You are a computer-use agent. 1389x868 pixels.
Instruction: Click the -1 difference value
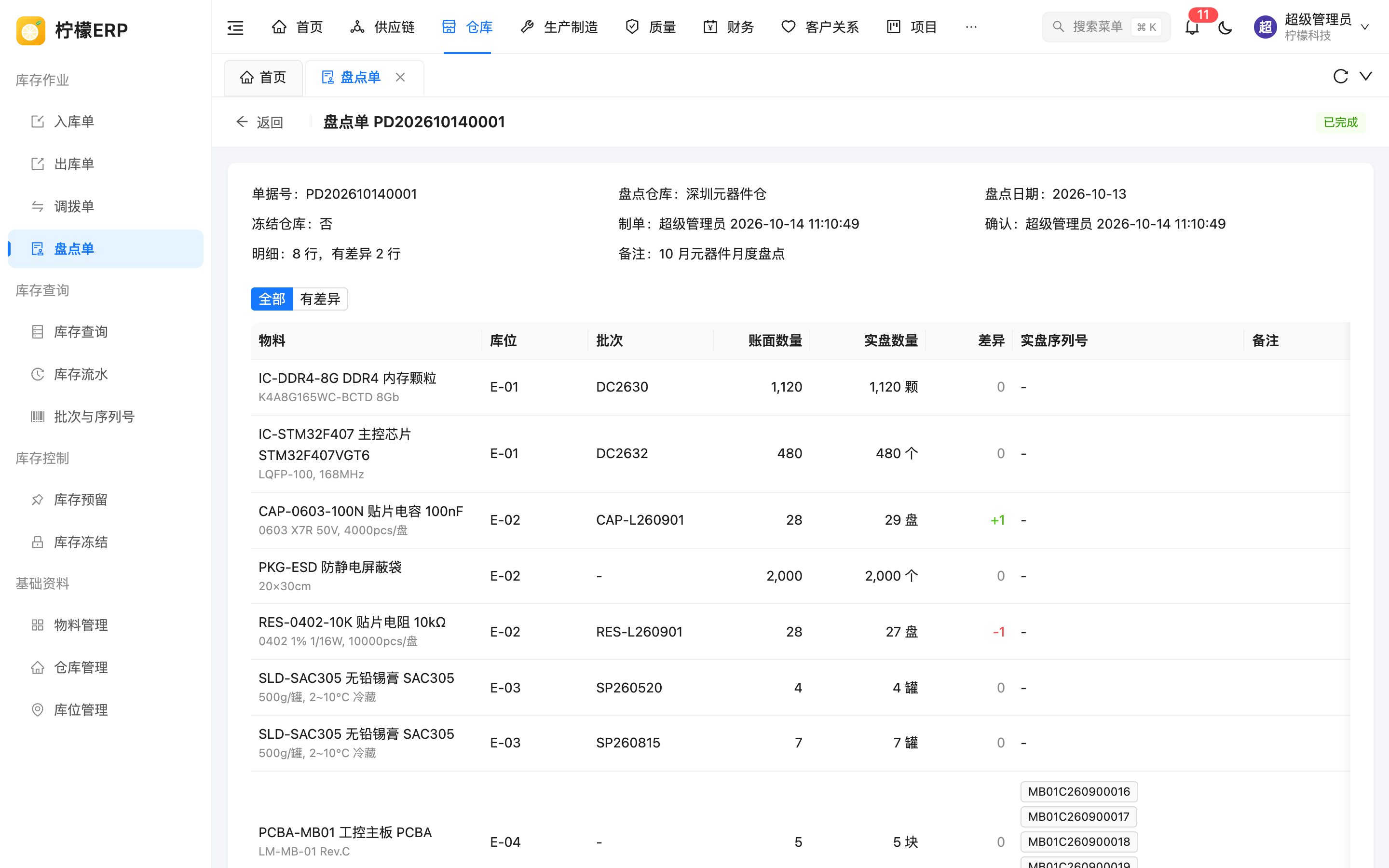click(999, 632)
